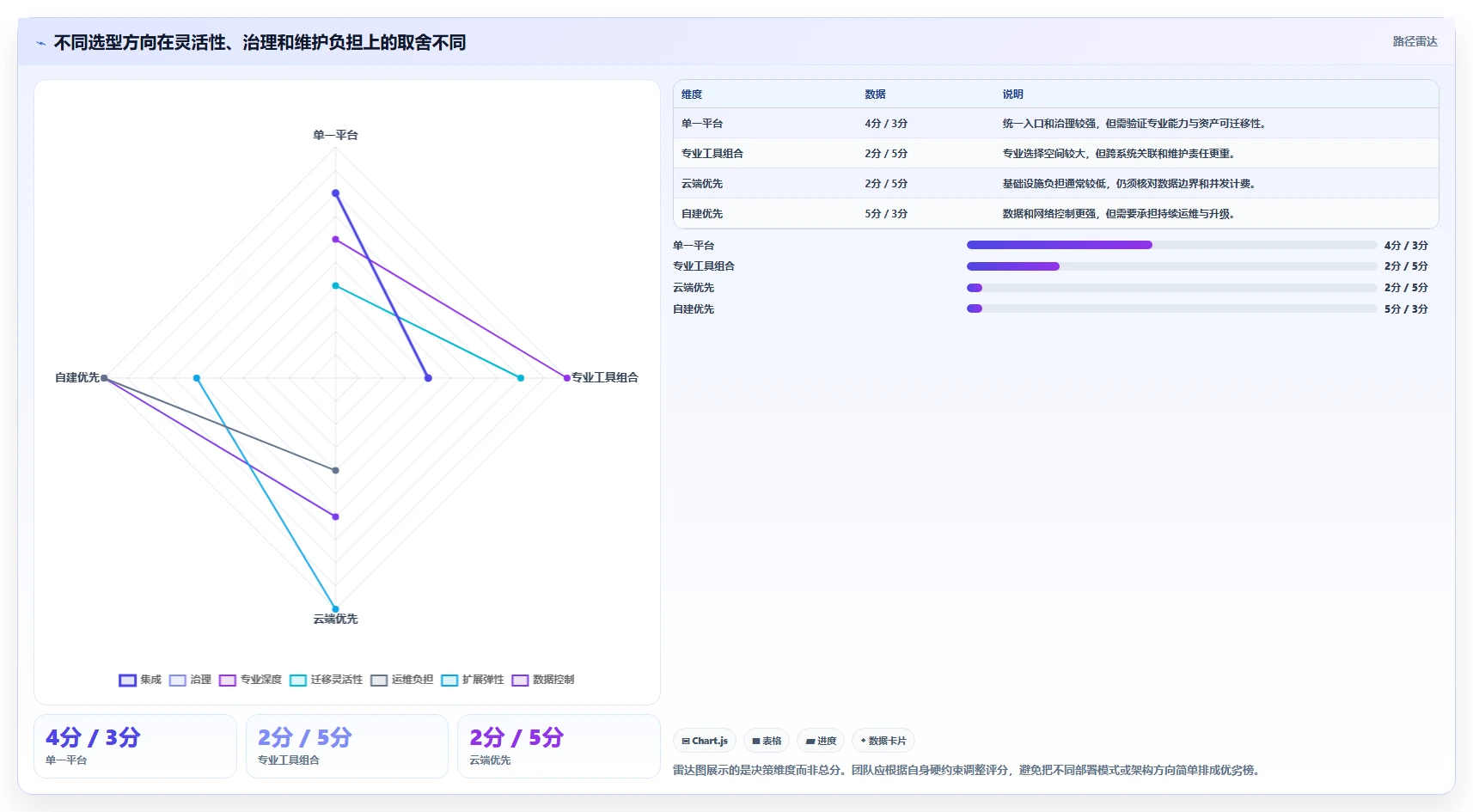Click the bottom cyan point near 云端优先
1473x812 pixels.
pyautogui.click(x=335, y=609)
